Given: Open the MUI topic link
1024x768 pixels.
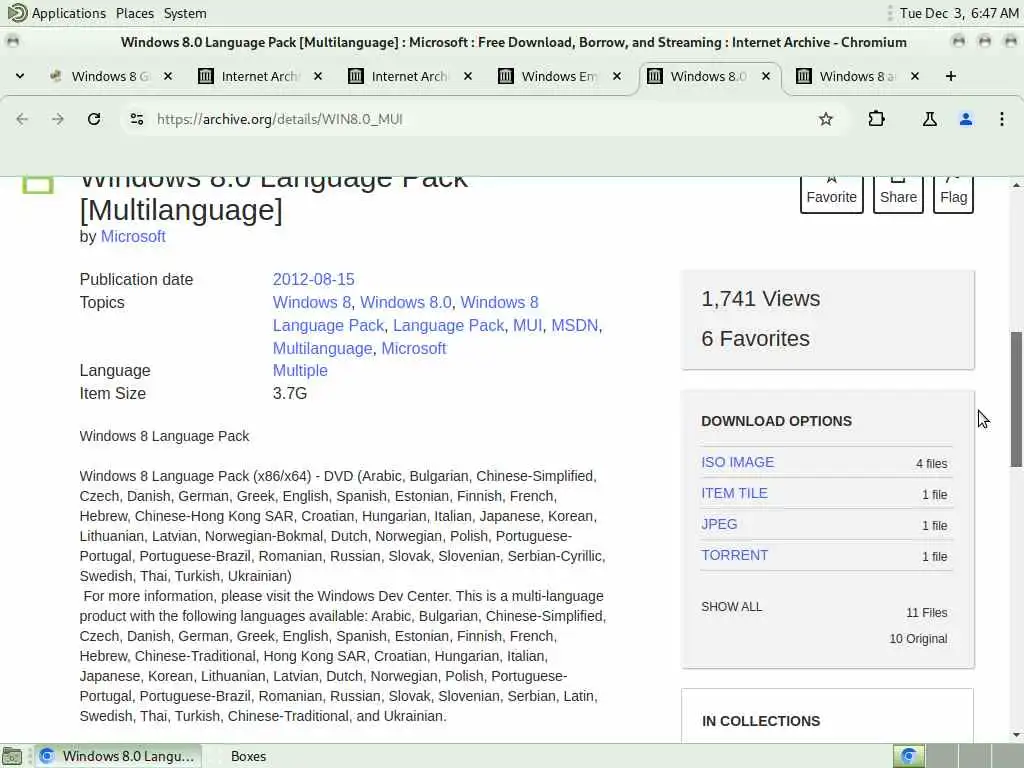Looking at the screenshot, I should click(527, 325).
